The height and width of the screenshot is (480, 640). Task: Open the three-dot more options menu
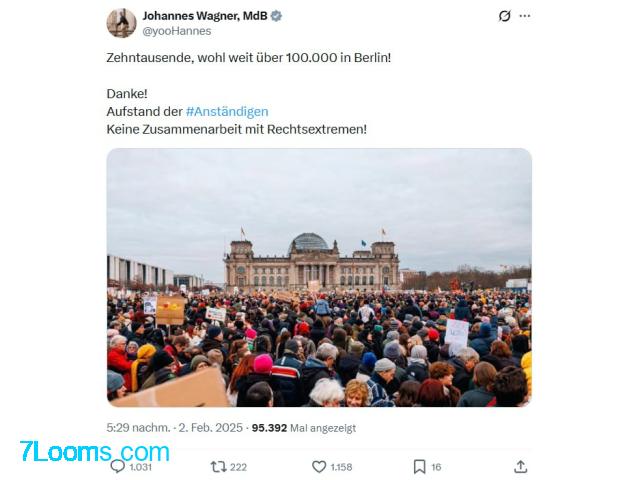(x=524, y=16)
